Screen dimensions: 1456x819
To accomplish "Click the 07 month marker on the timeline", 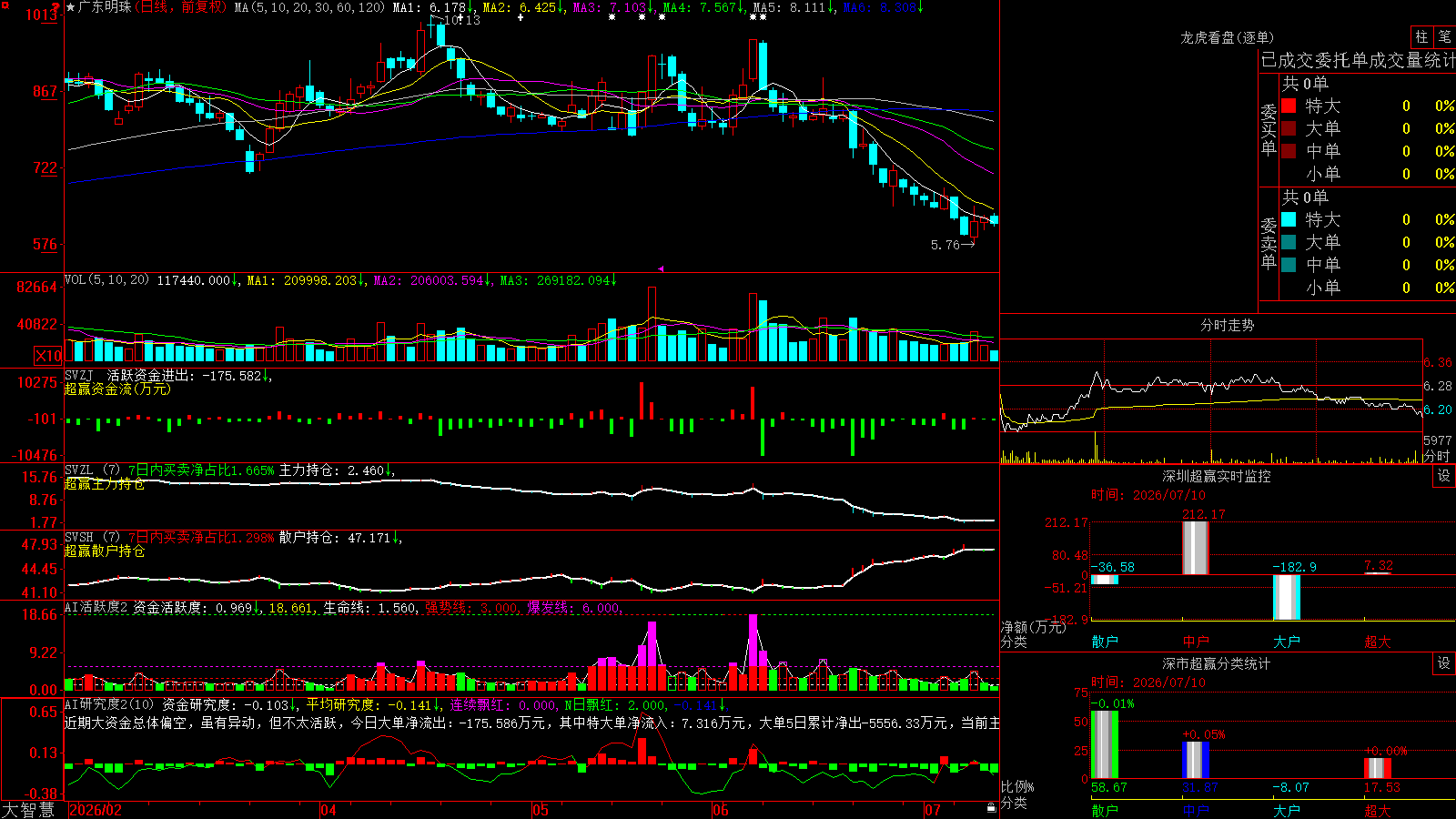I will tap(933, 810).
